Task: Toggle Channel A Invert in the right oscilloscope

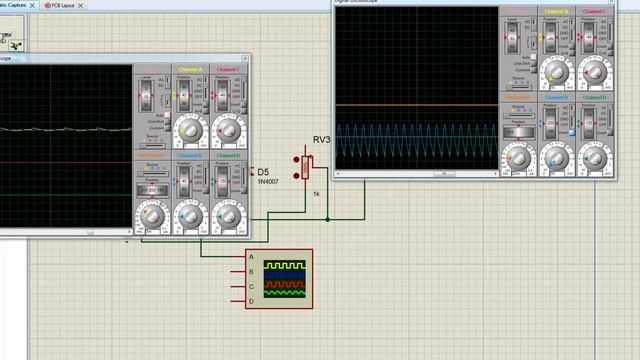Action: pos(572,47)
